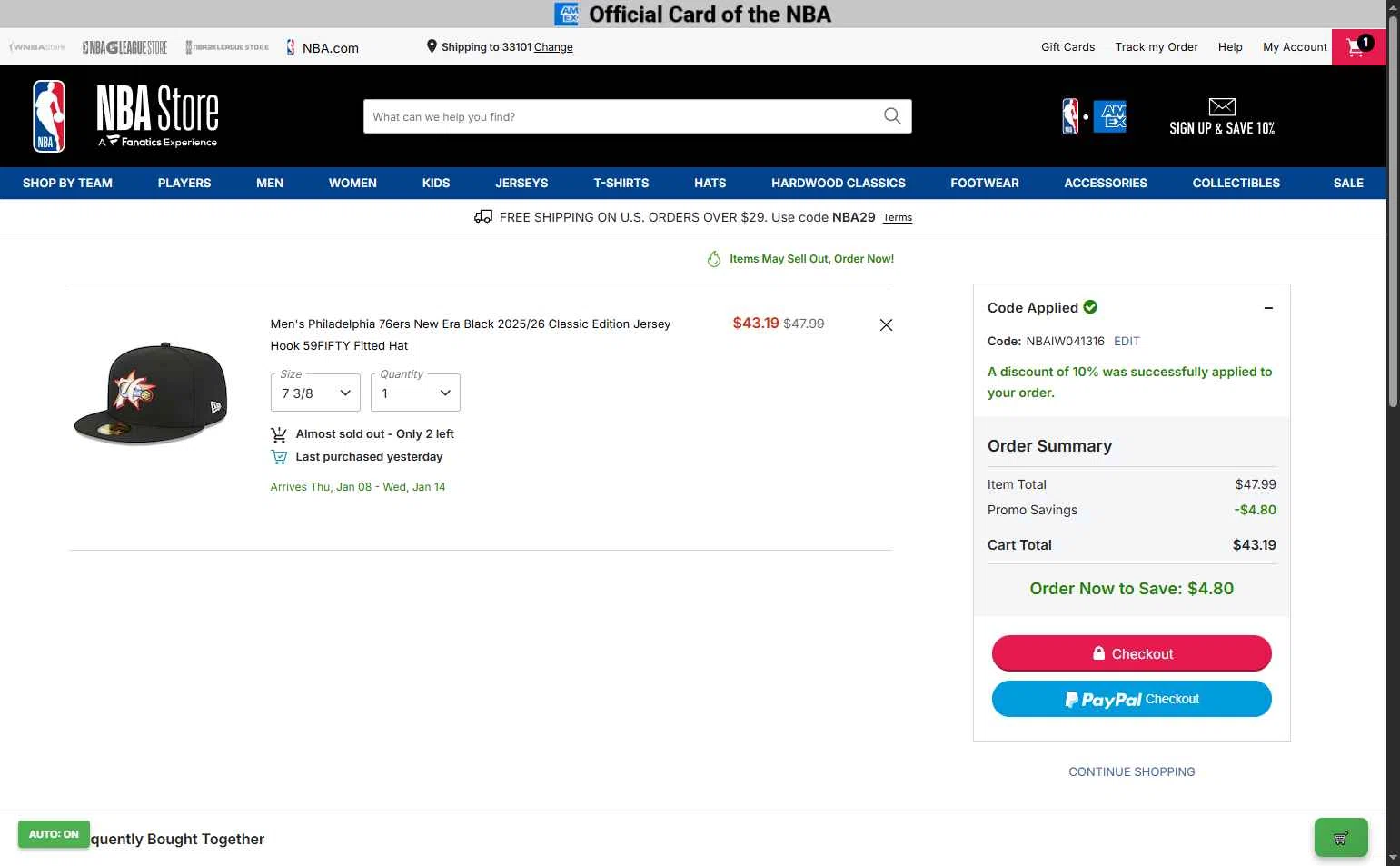Click the search input field
Image resolution: width=1400 pixels, height=866 pixels.
(622, 116)
